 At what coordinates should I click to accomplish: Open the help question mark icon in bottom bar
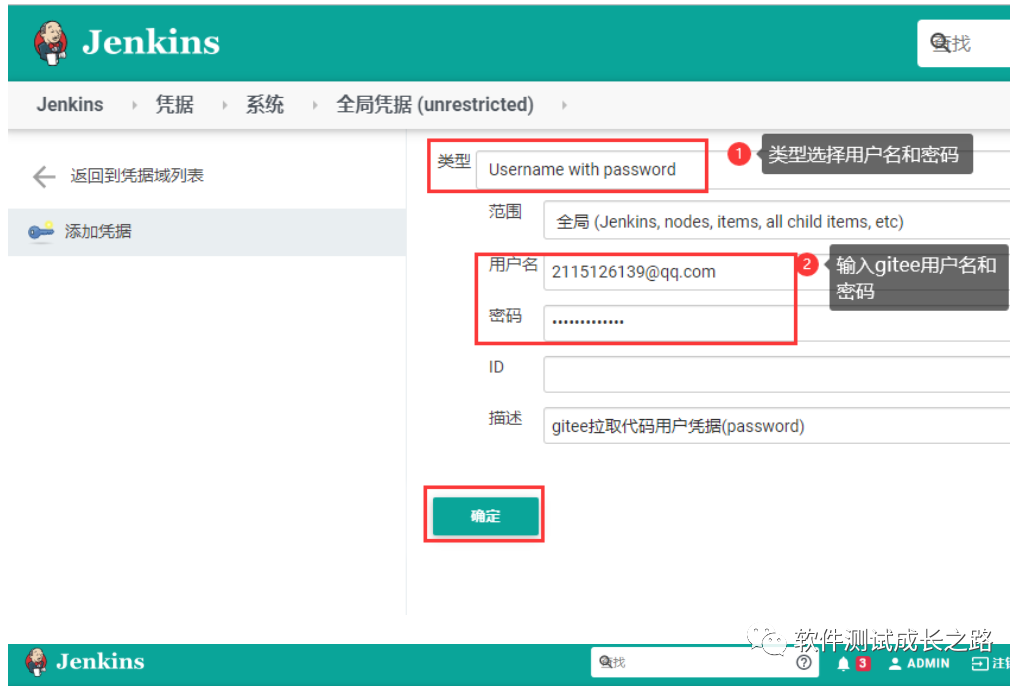804,662
